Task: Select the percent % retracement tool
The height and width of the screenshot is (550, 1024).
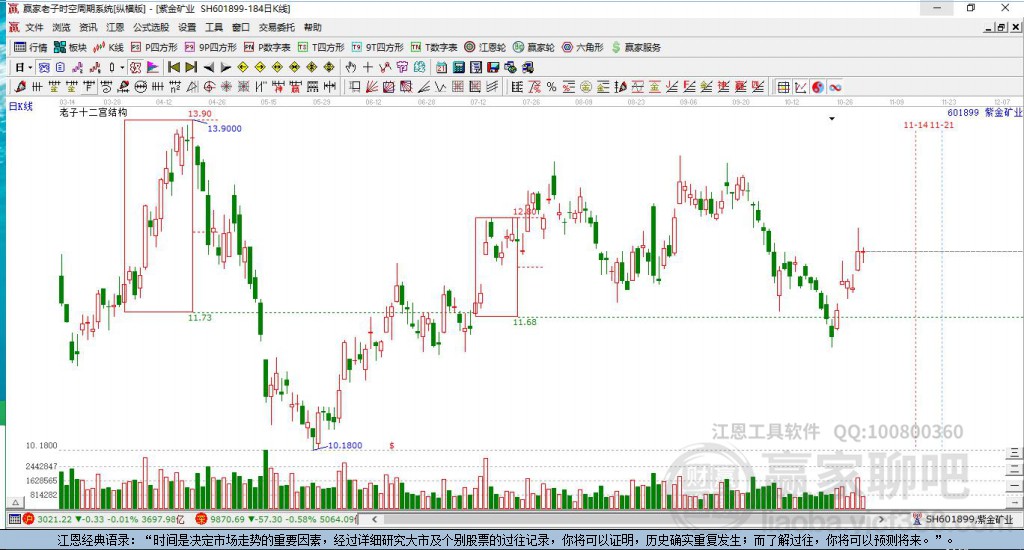Action: [x=551, y=87]
